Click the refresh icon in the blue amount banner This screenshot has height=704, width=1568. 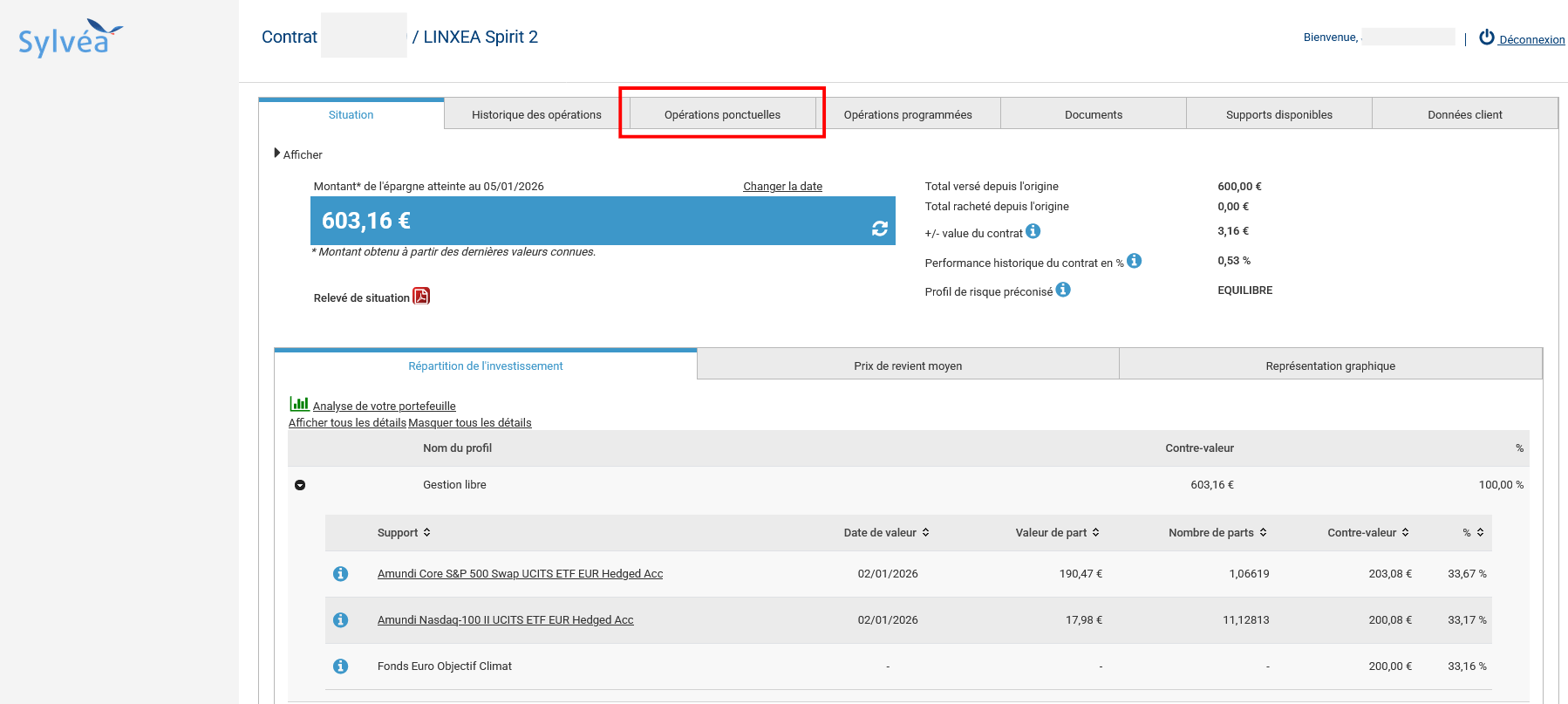879,229
